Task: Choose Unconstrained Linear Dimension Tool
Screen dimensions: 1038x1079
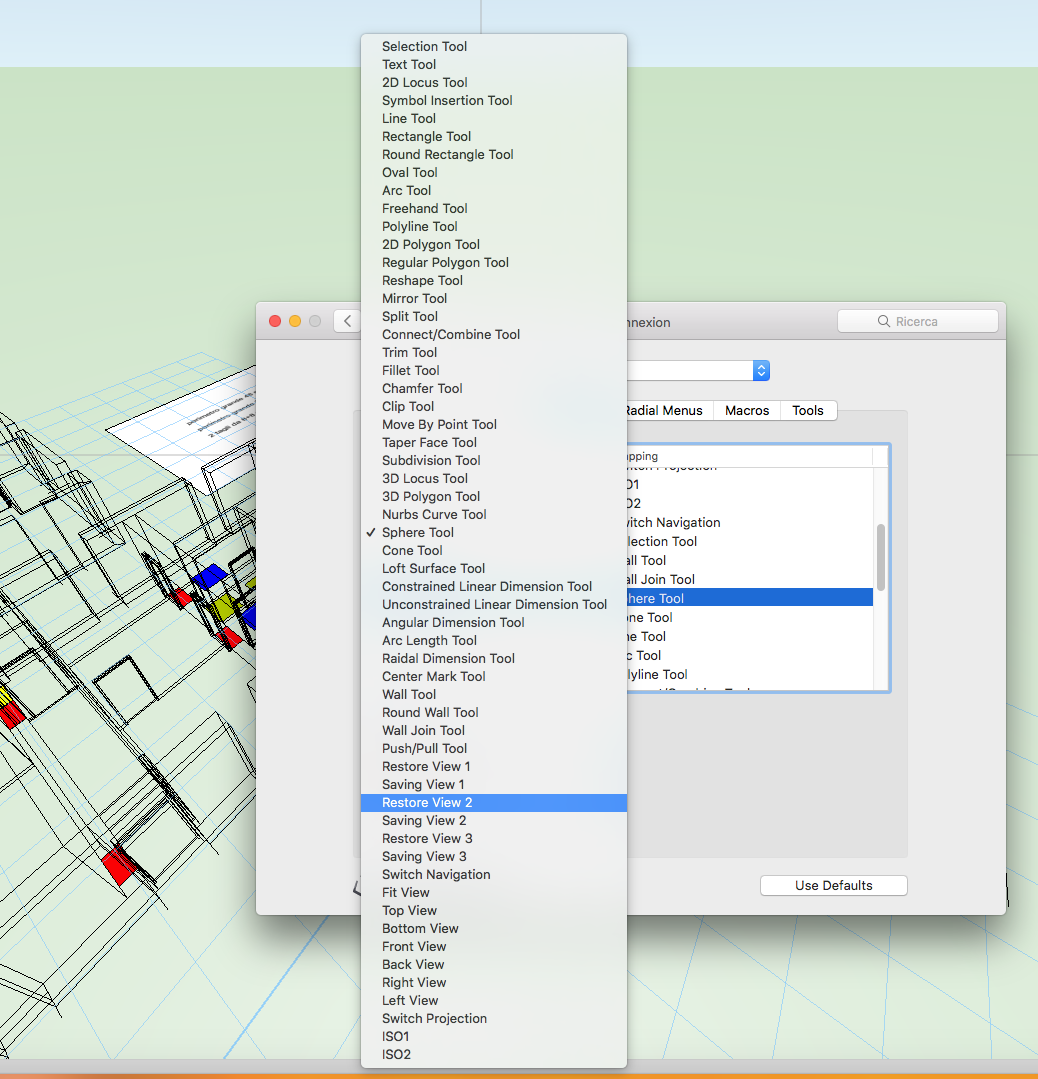Action: (494, 604)
